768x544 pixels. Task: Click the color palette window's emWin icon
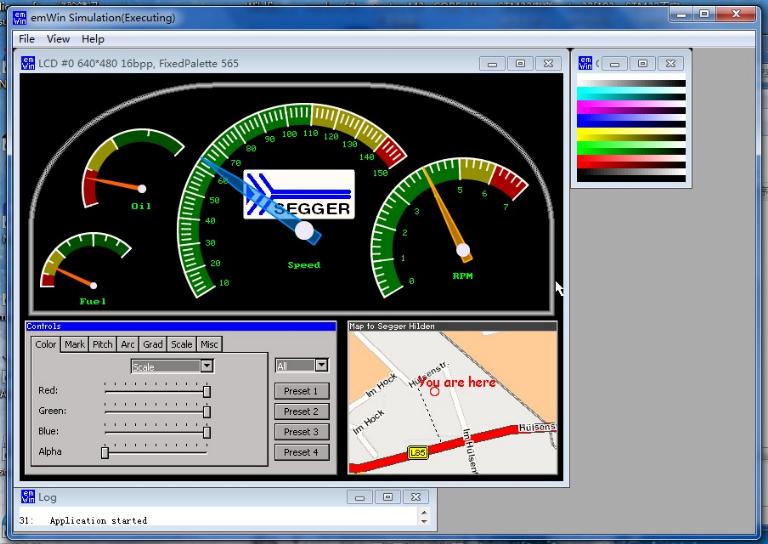(x=586, y=63)
